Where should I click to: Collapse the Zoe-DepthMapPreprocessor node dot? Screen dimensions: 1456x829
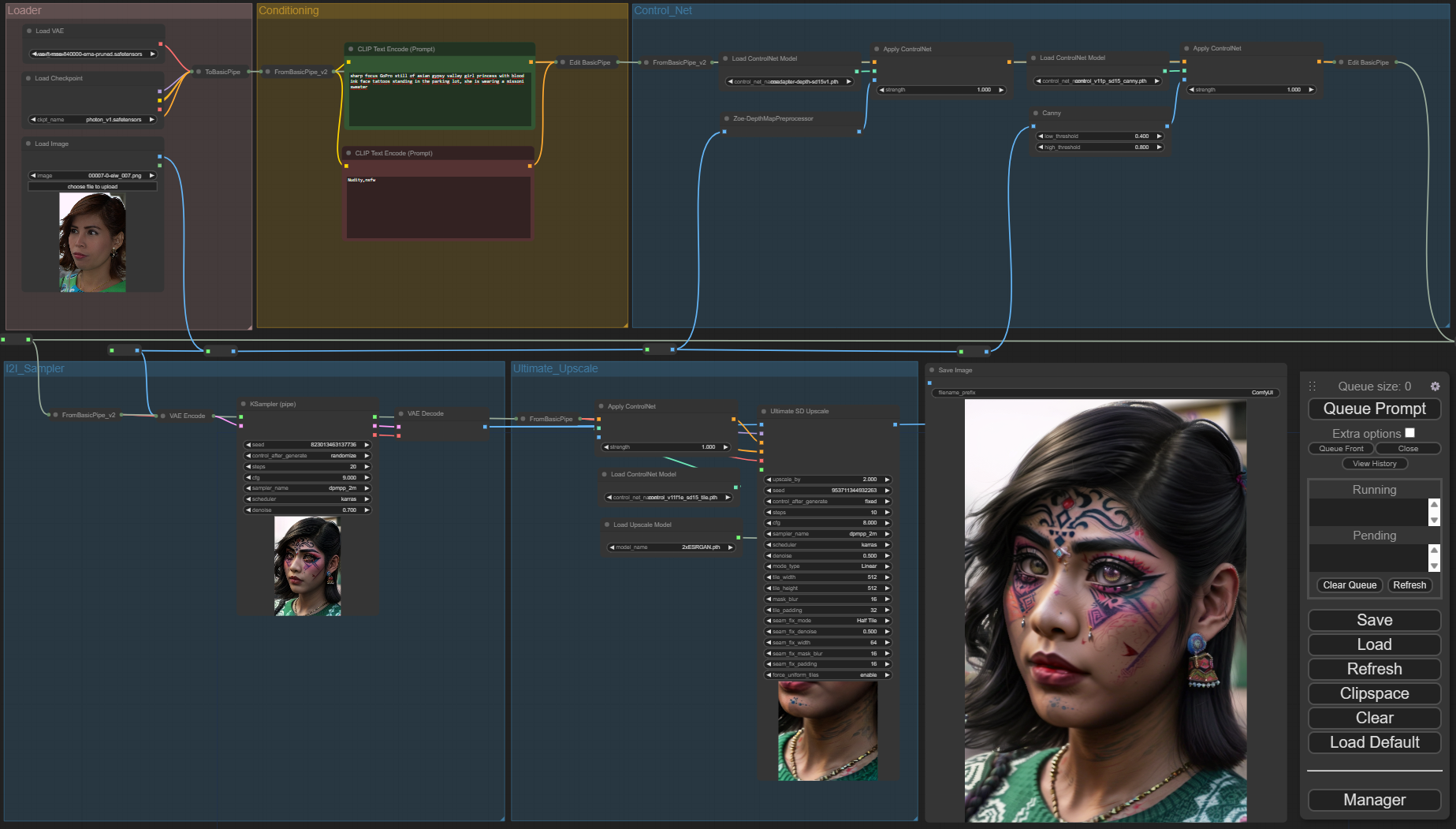coord(727,118)
